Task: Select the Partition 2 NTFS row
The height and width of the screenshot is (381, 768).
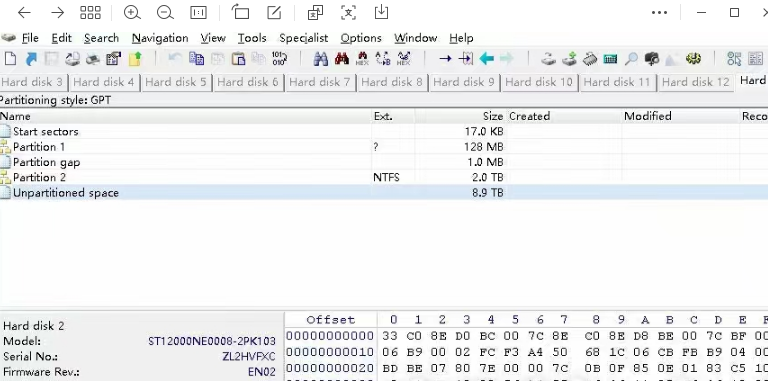Action: tap(384, 177)
